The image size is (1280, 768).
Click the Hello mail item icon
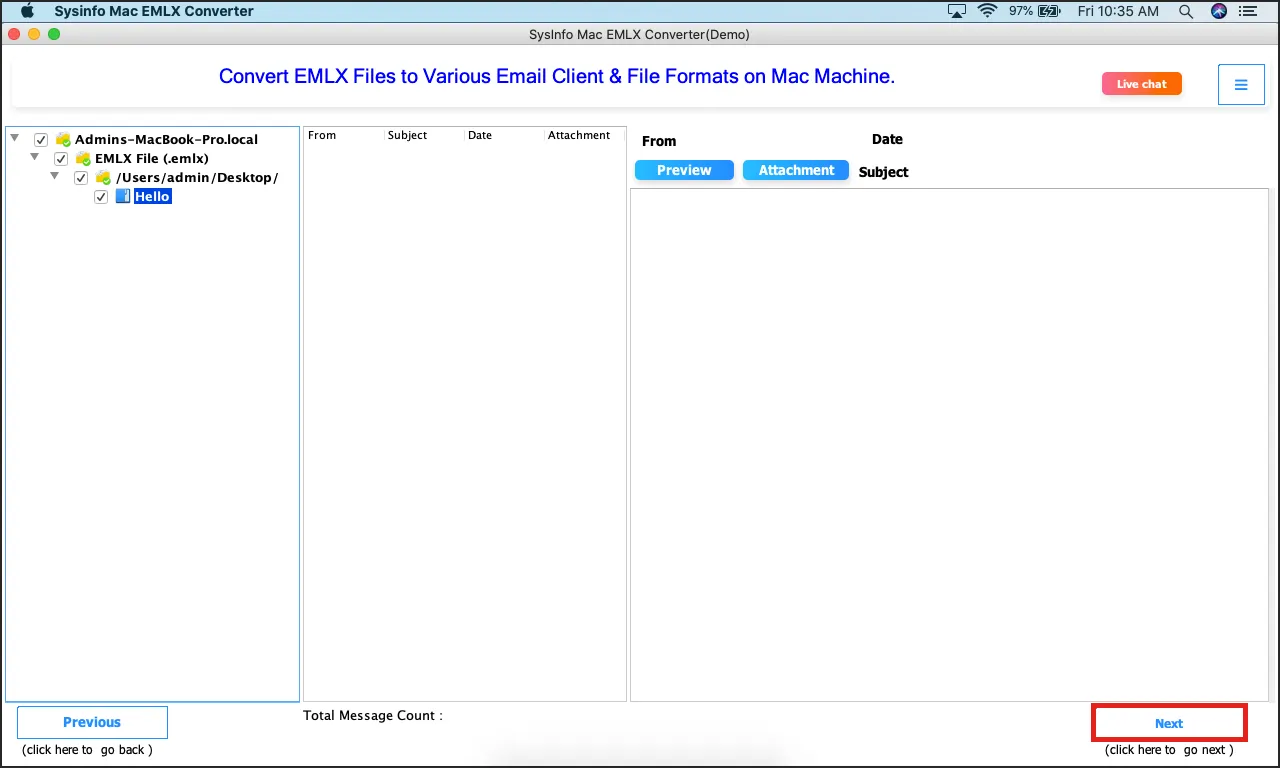[x=123, y=197]
